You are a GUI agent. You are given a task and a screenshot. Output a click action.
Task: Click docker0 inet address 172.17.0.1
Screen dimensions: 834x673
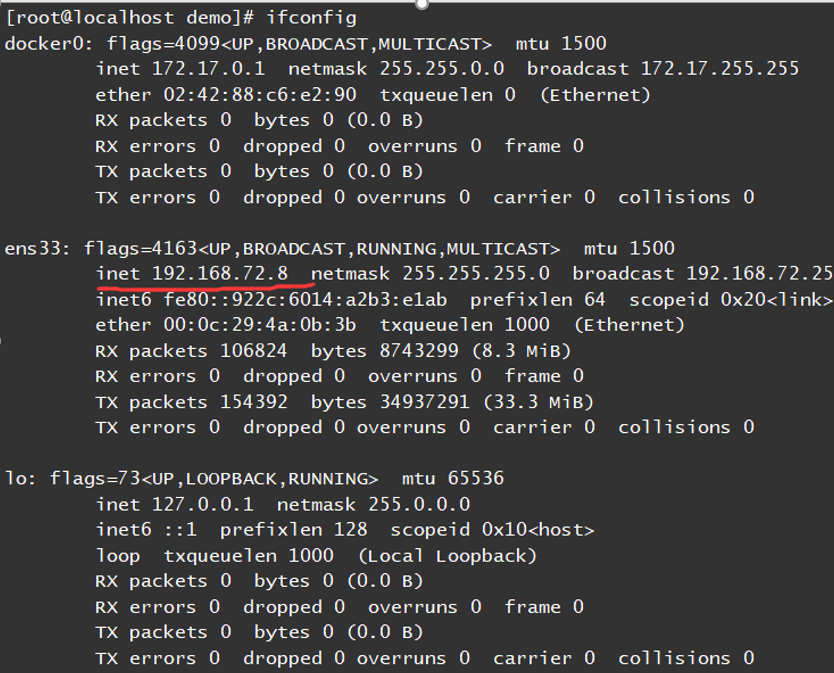[x=209, y=69]
